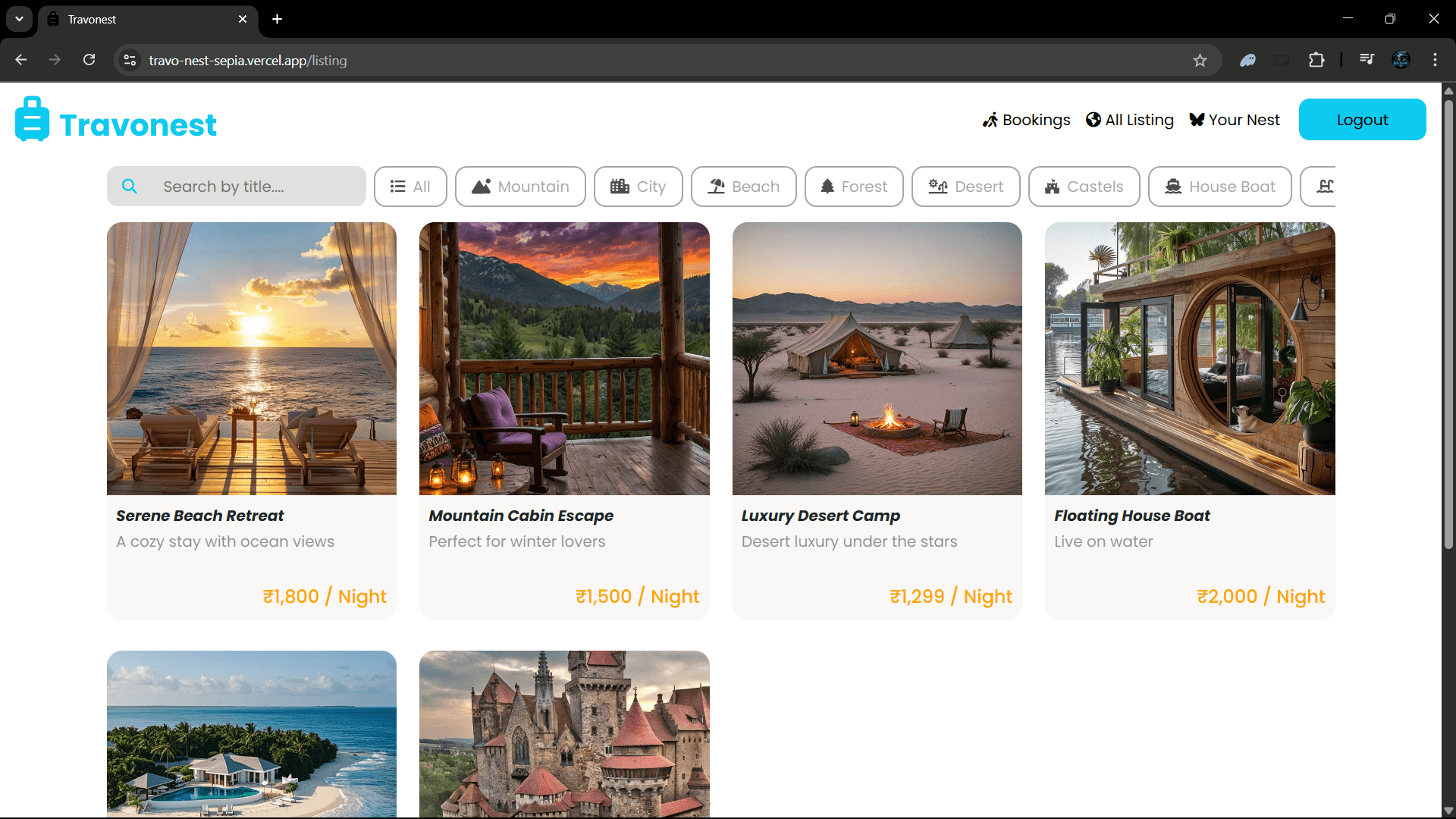The width and height of the screenshot is (1456, 819).
Task: View site information icon in address bar
Action: tap(130, 61)
